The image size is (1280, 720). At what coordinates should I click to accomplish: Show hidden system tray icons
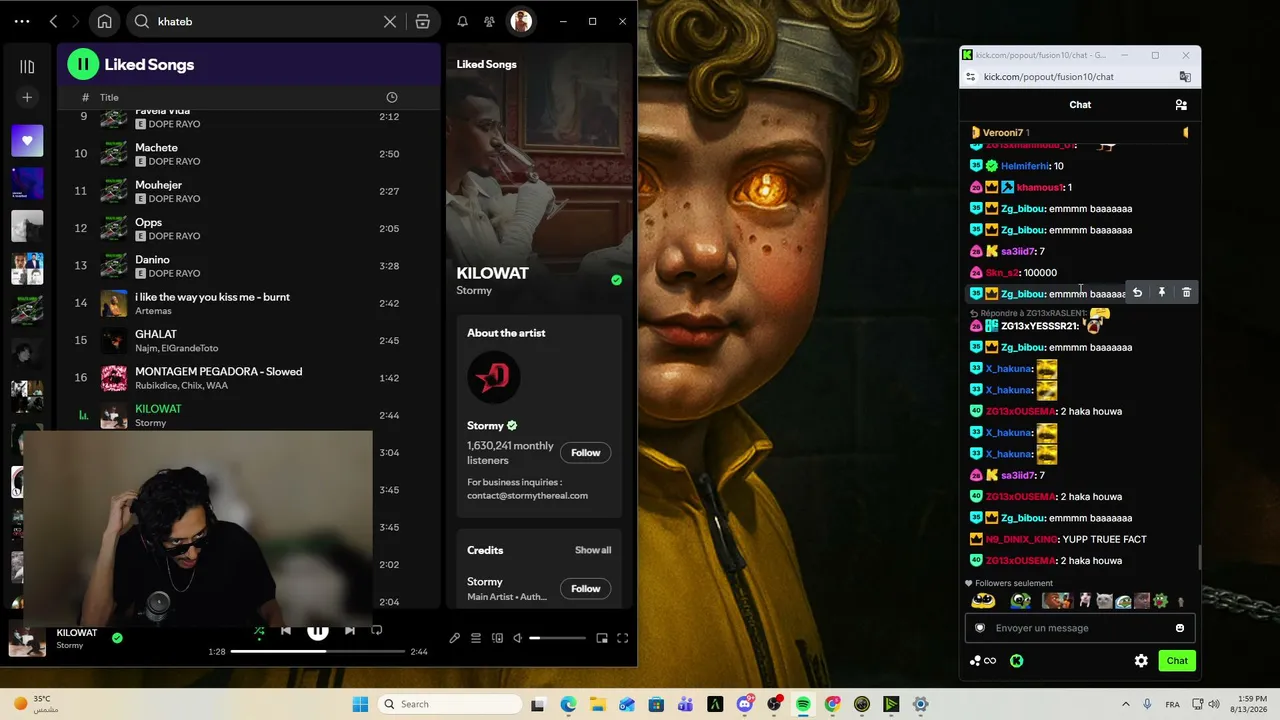click(x=1125, y=704)
